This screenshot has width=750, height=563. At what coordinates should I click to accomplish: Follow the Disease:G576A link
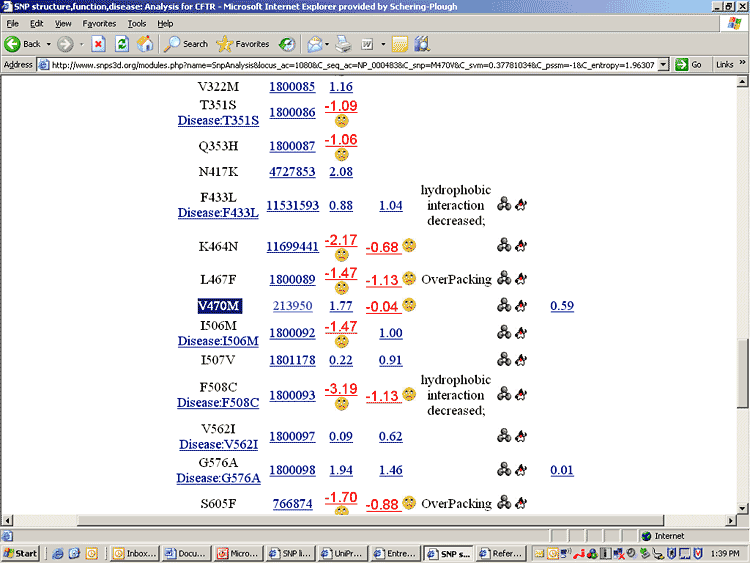click(x=218, y=478)
